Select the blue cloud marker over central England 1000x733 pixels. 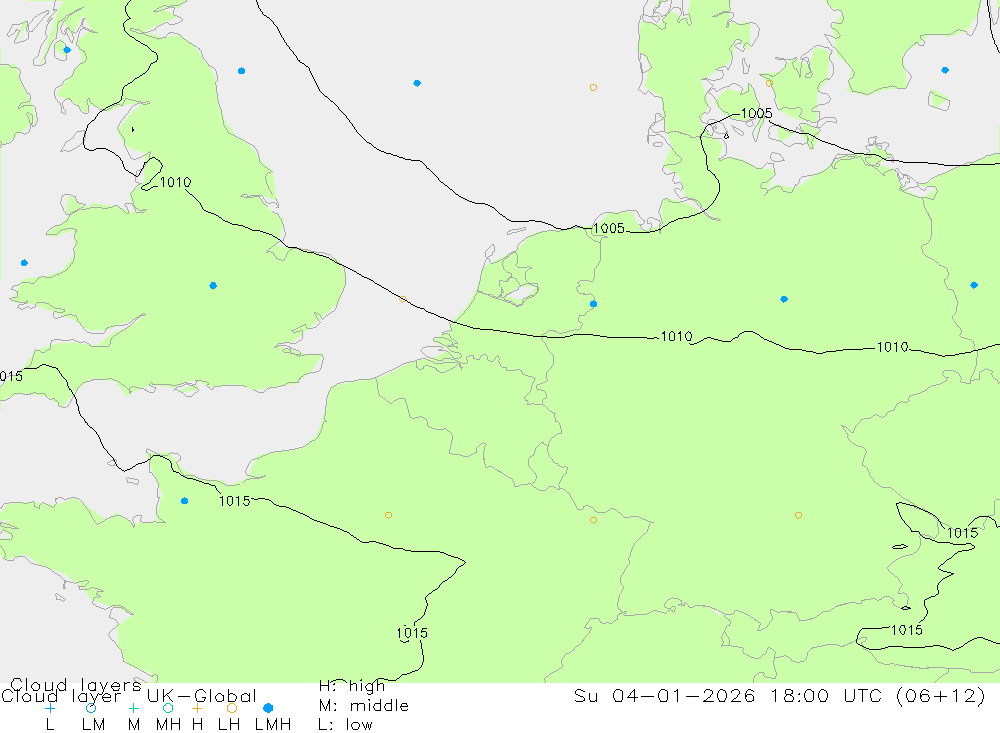[213, 285]
